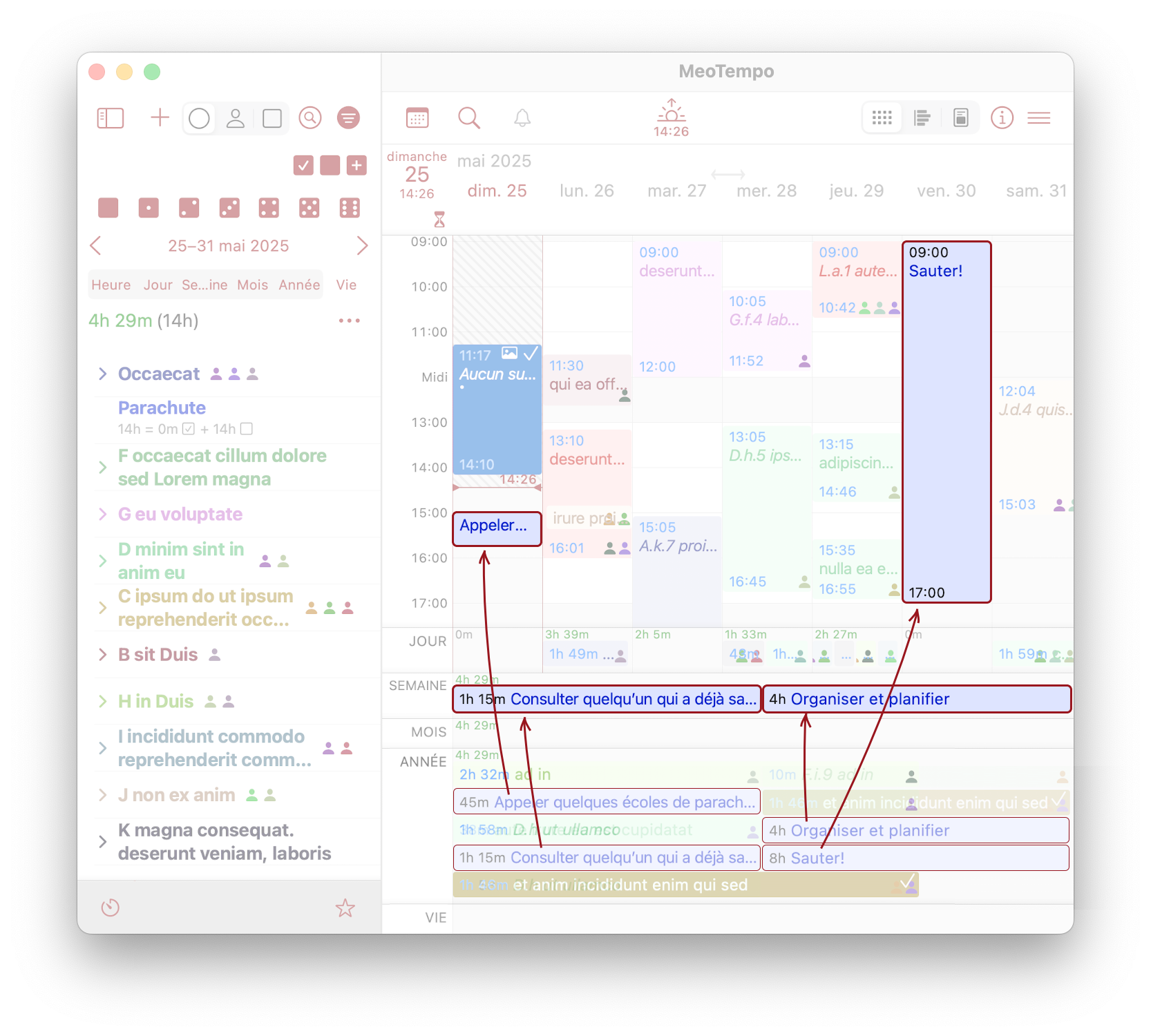Click the hourglass icon below the date
The image size is (1151, 1036).
(439, 220)
